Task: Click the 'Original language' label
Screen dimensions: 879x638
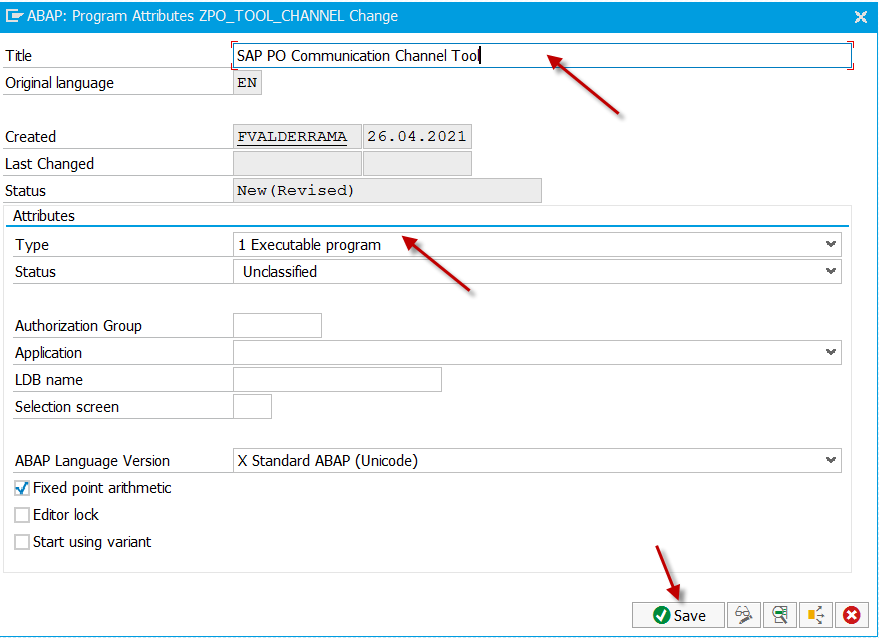Action: click(x=59, y=83)
